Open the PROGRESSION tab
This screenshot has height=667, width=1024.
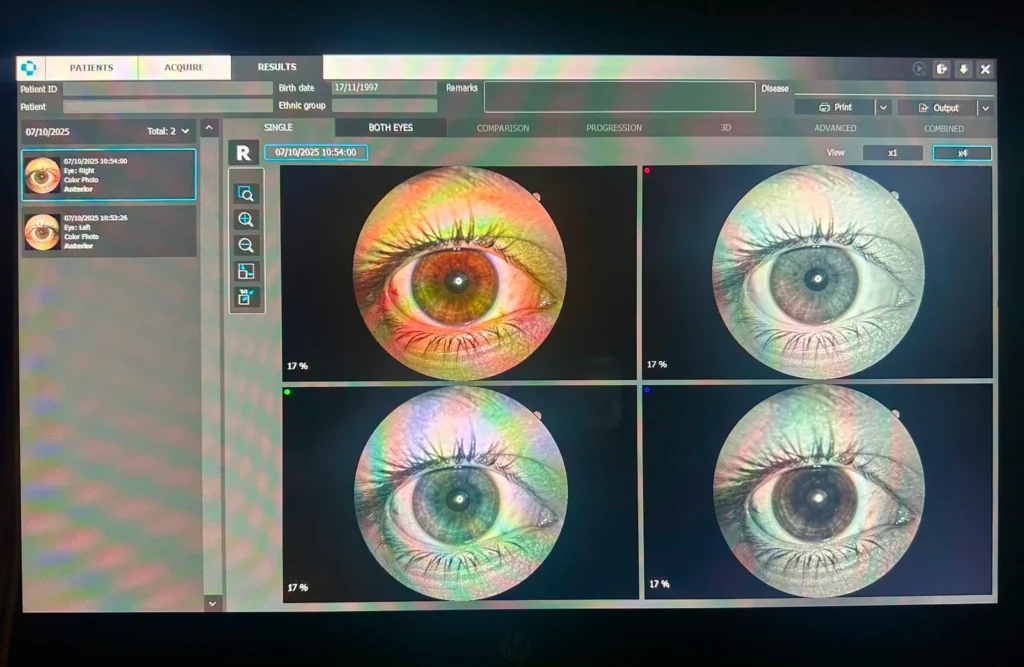[613, 128]
